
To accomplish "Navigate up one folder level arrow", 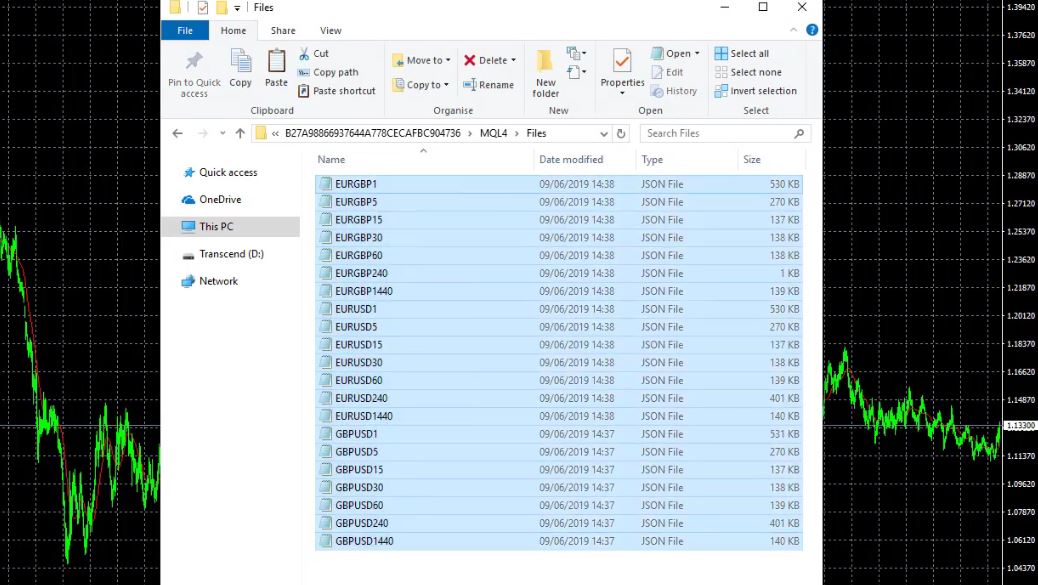I will coord(240,133).
